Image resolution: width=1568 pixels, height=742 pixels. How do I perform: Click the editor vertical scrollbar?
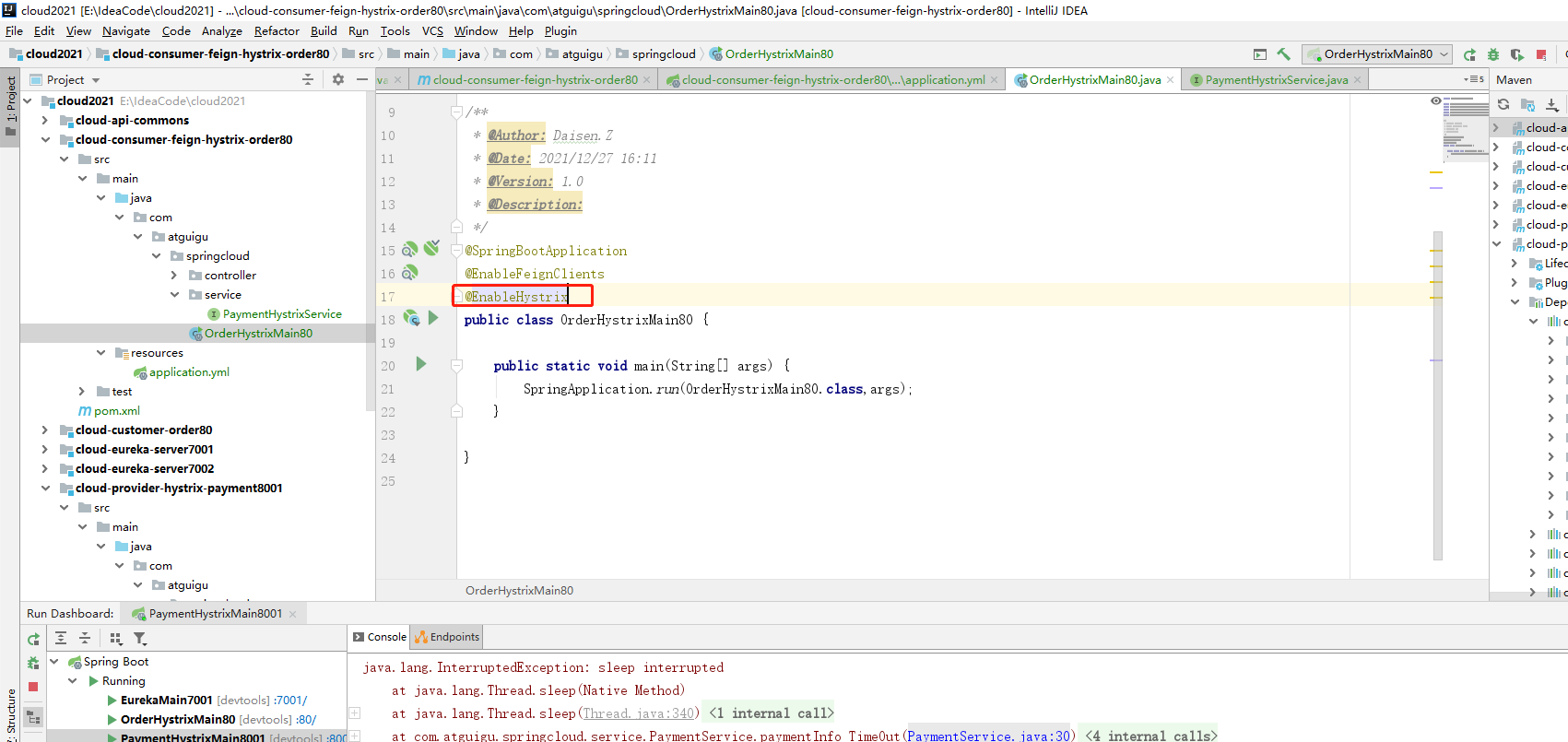(x=1437, y=396)
